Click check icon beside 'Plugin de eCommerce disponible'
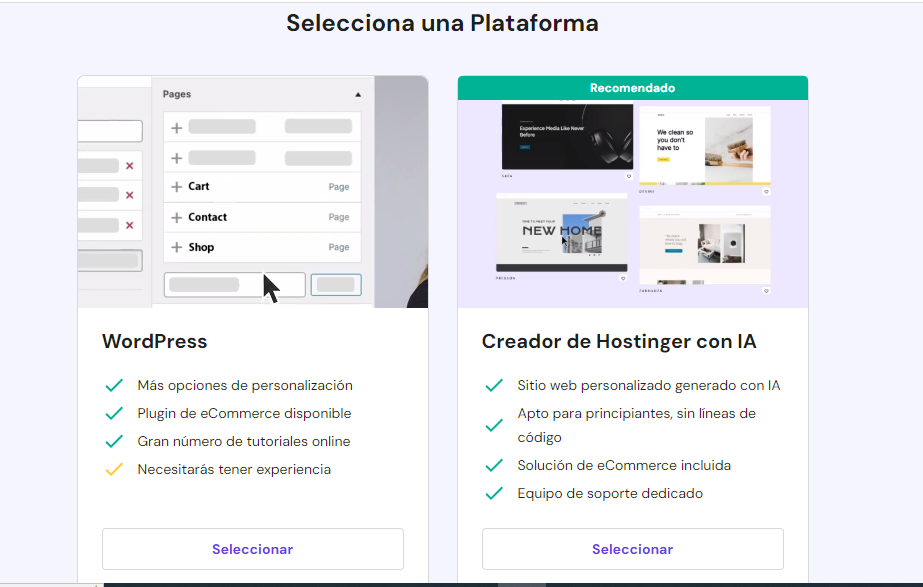Viewport: 923px width, 587px height. coord(114,413)
